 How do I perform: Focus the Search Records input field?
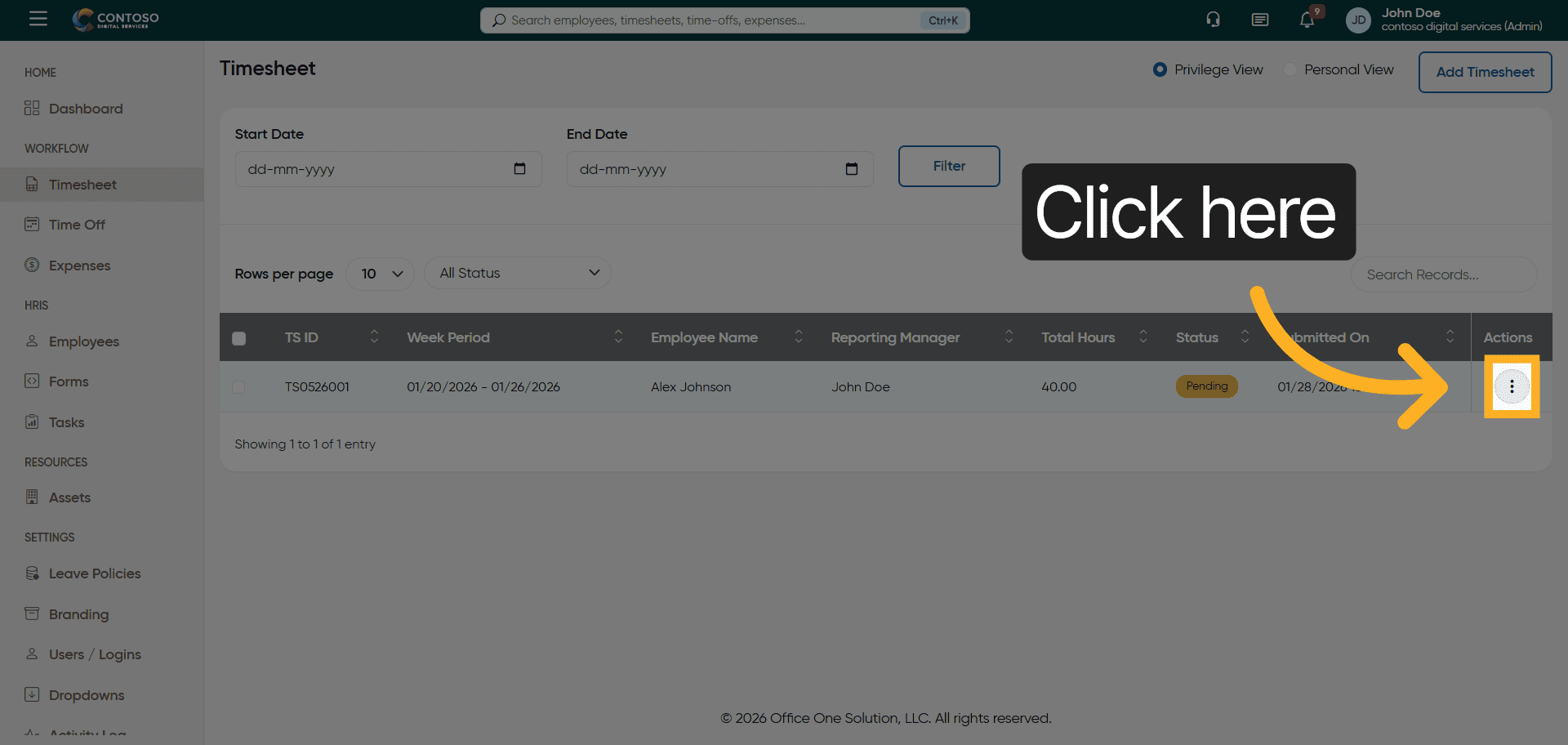point(1443,274)
